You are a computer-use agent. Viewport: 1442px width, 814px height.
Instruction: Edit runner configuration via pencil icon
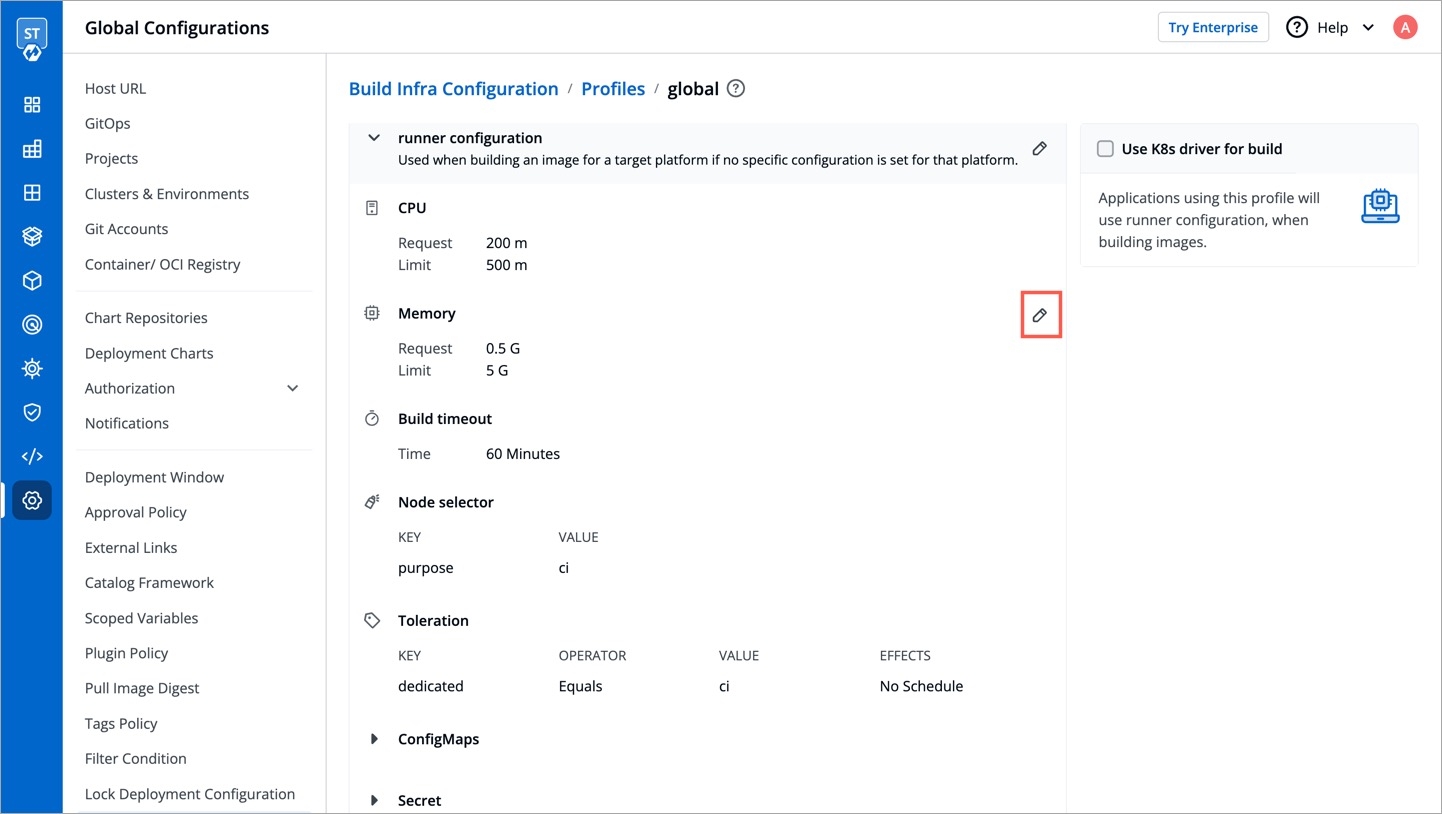pyautogui.click(x=1040, y=148)
